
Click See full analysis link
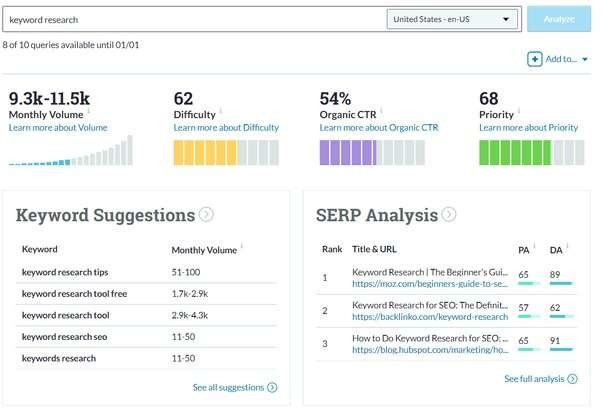(x=541, y=379)
